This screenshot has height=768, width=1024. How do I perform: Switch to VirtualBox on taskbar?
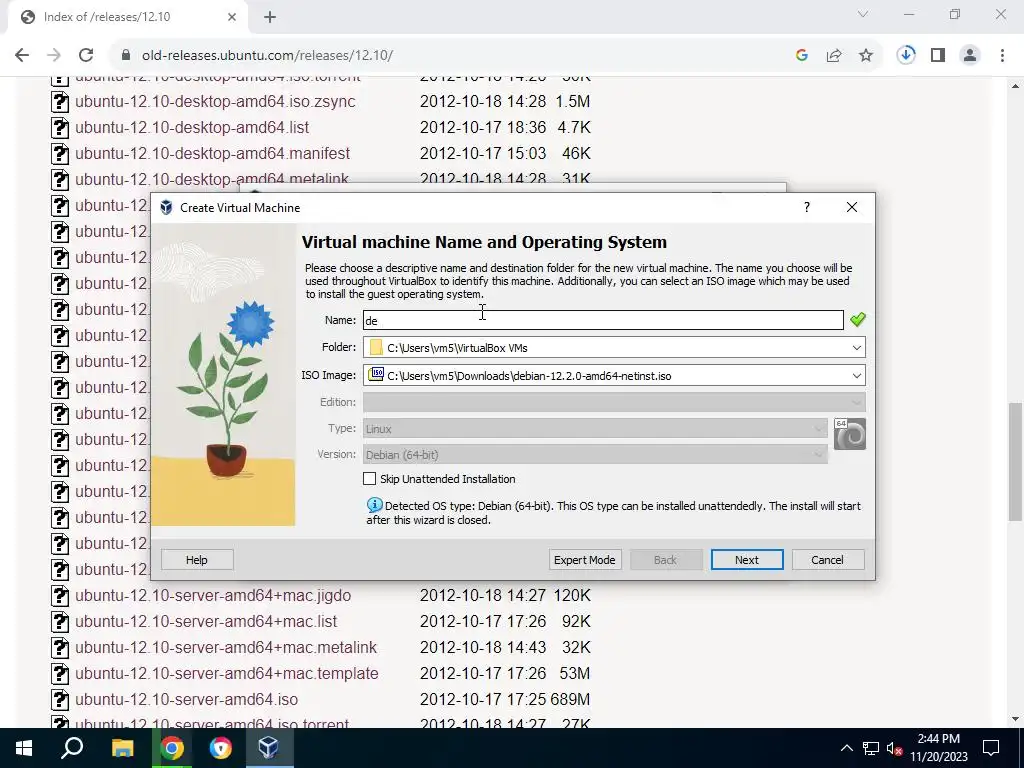pos(269,748)
